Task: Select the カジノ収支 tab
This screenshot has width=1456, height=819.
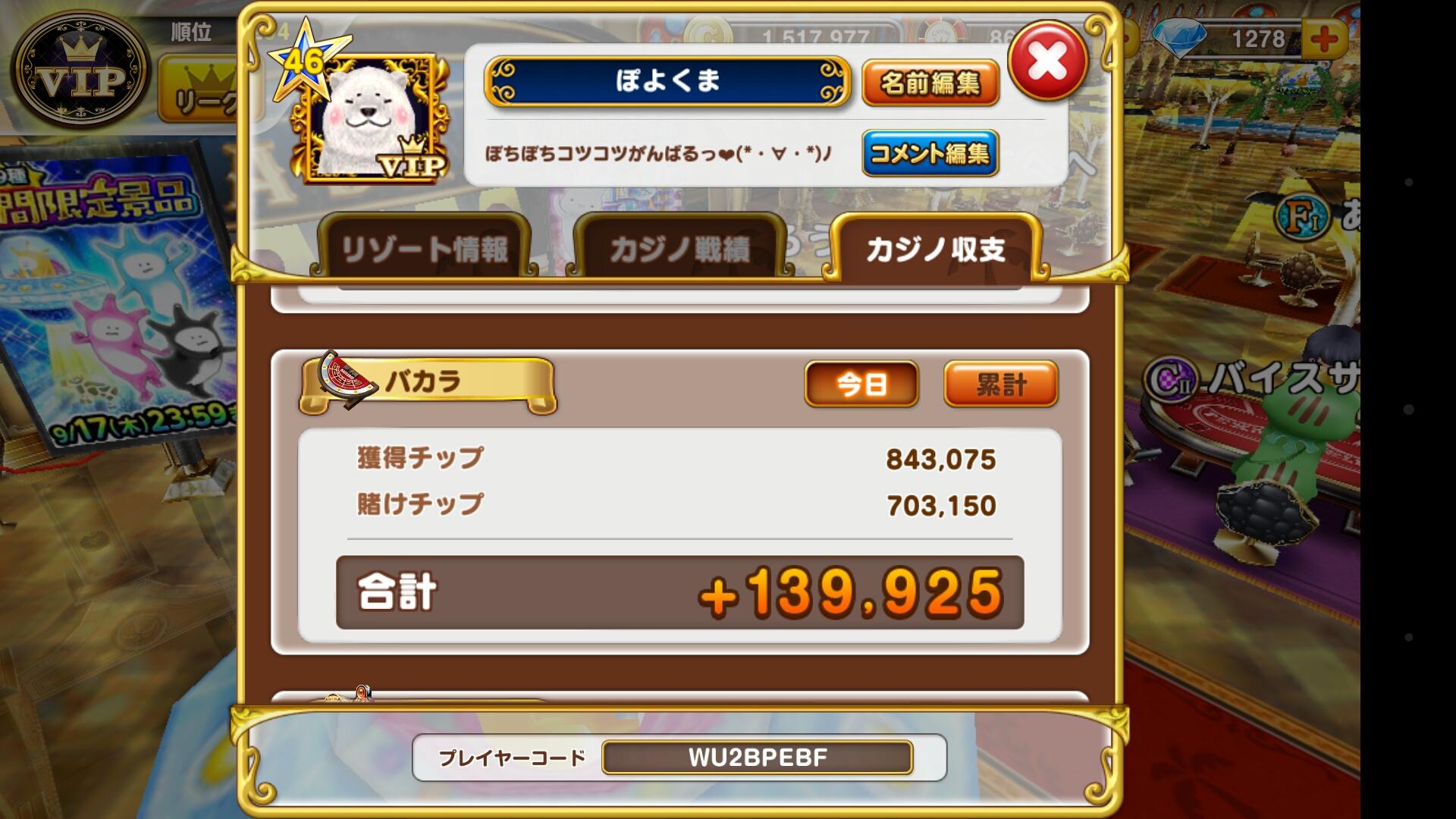Action: [x=936, y=249]
